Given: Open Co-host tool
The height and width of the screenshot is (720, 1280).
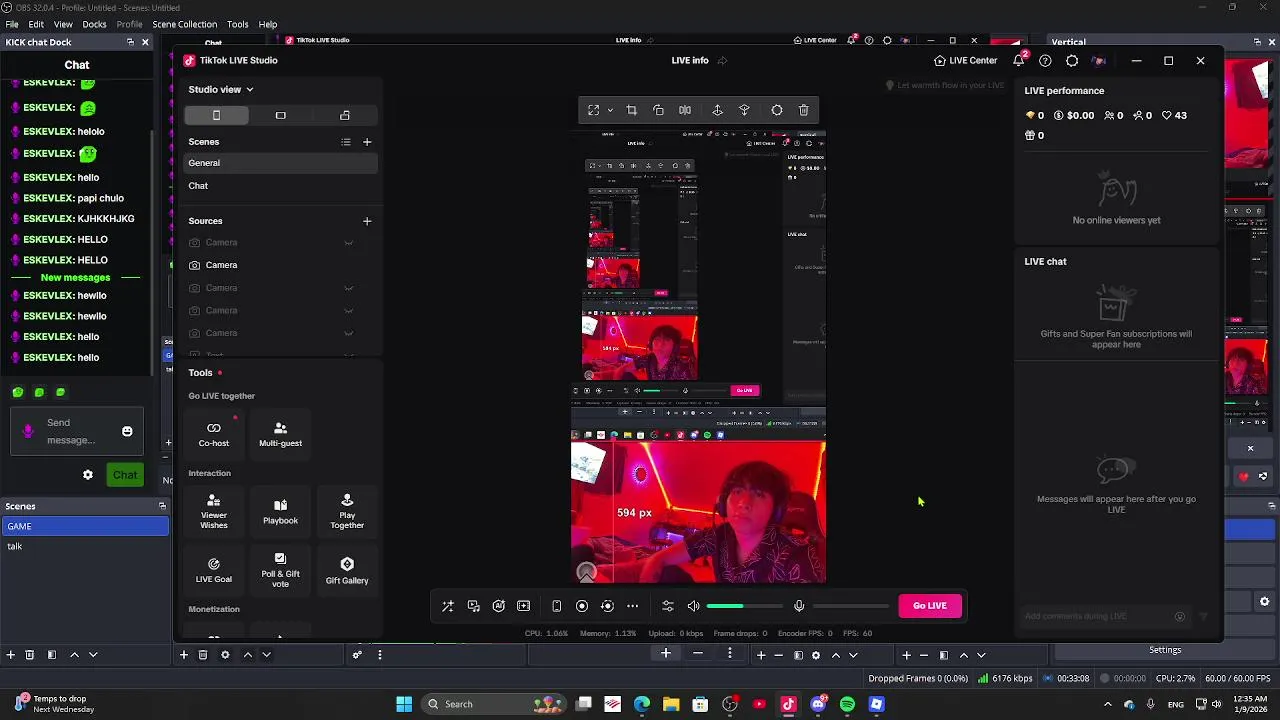Looking at the screenshot, I should coord(214,434).
